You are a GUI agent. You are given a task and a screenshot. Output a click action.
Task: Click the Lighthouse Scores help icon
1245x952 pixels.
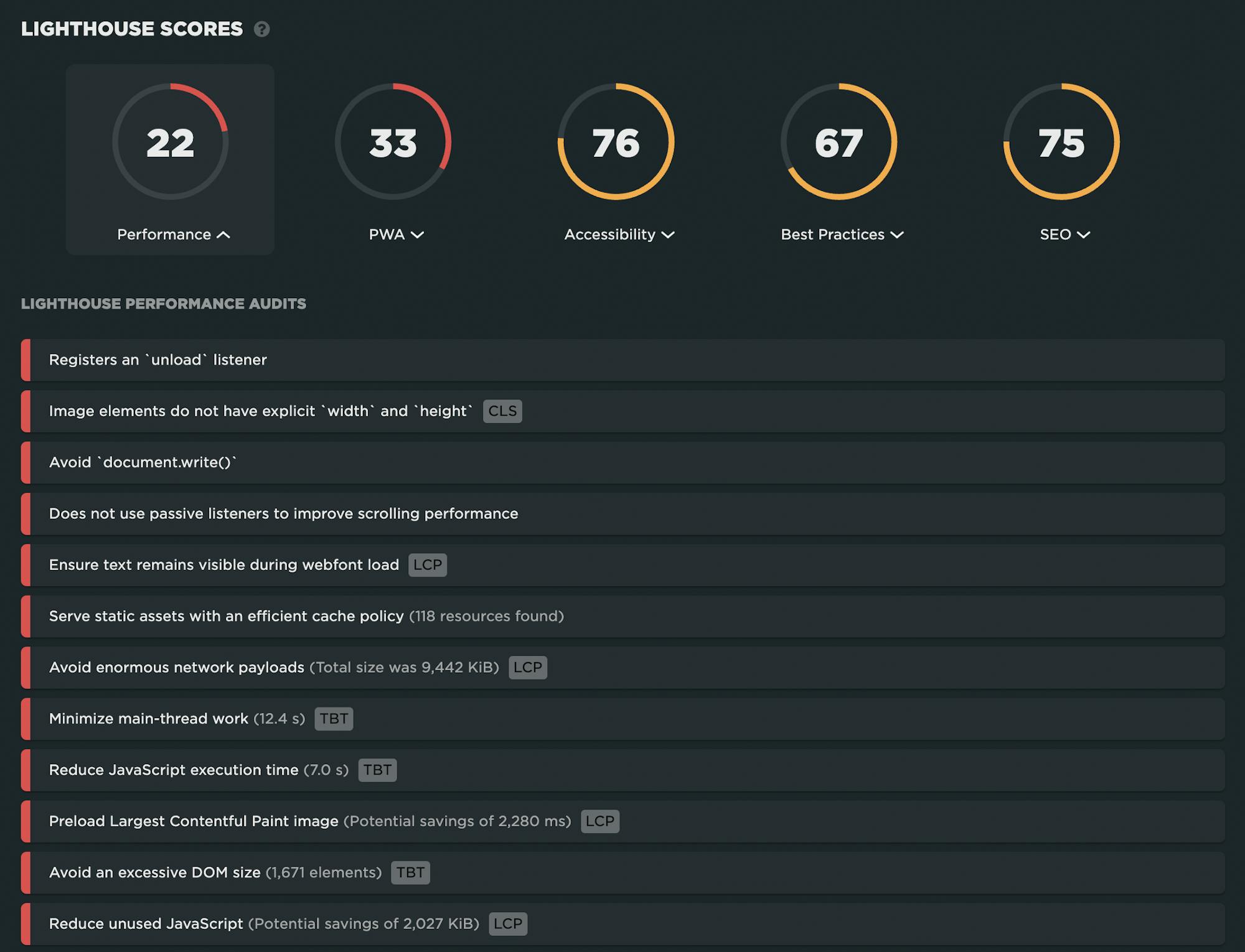pos(261,29)
